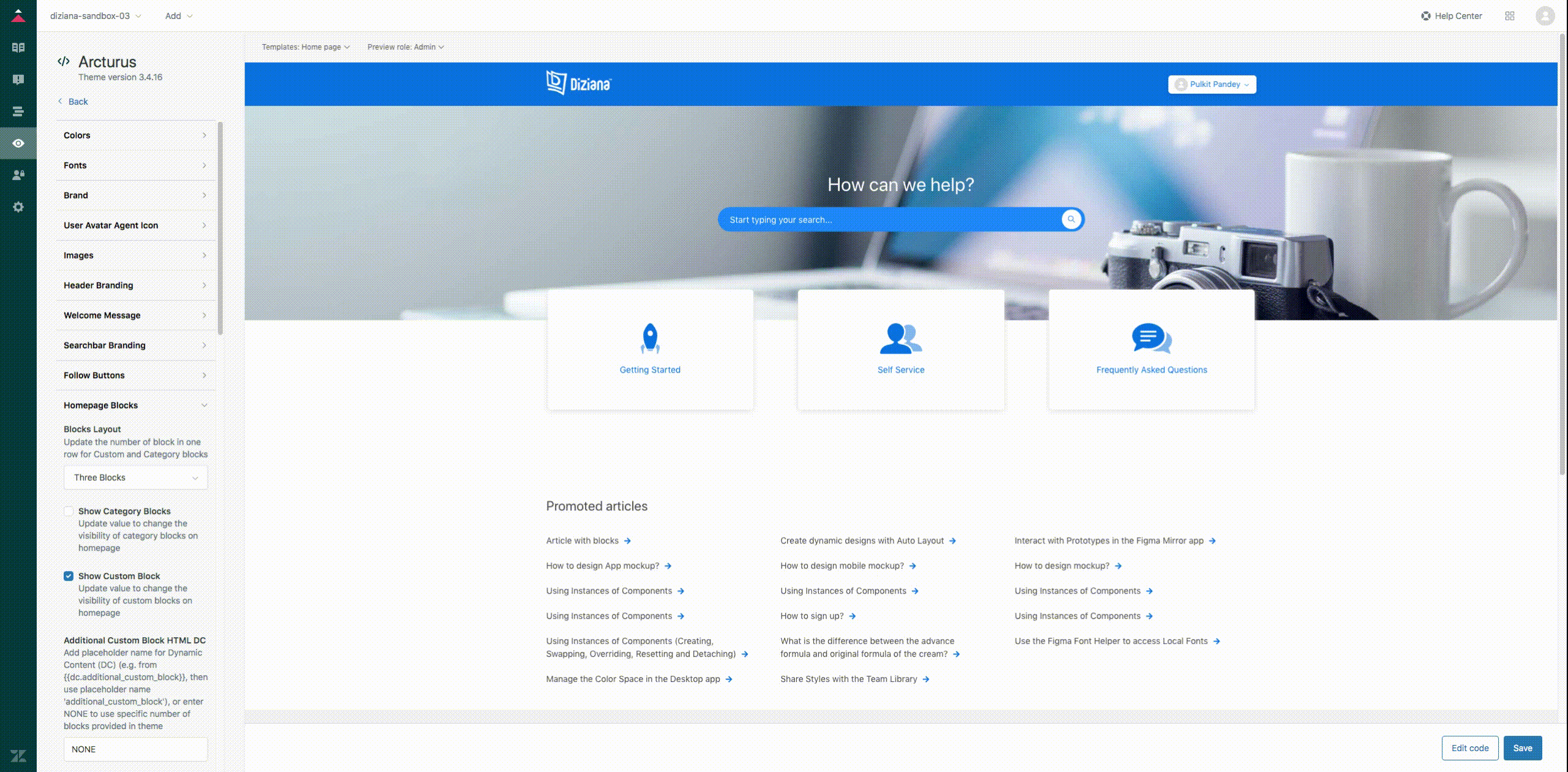This screenshot has width=1568, height=772.
Task: Click the Promoted articles heading
Action: (x=597, y=506)
